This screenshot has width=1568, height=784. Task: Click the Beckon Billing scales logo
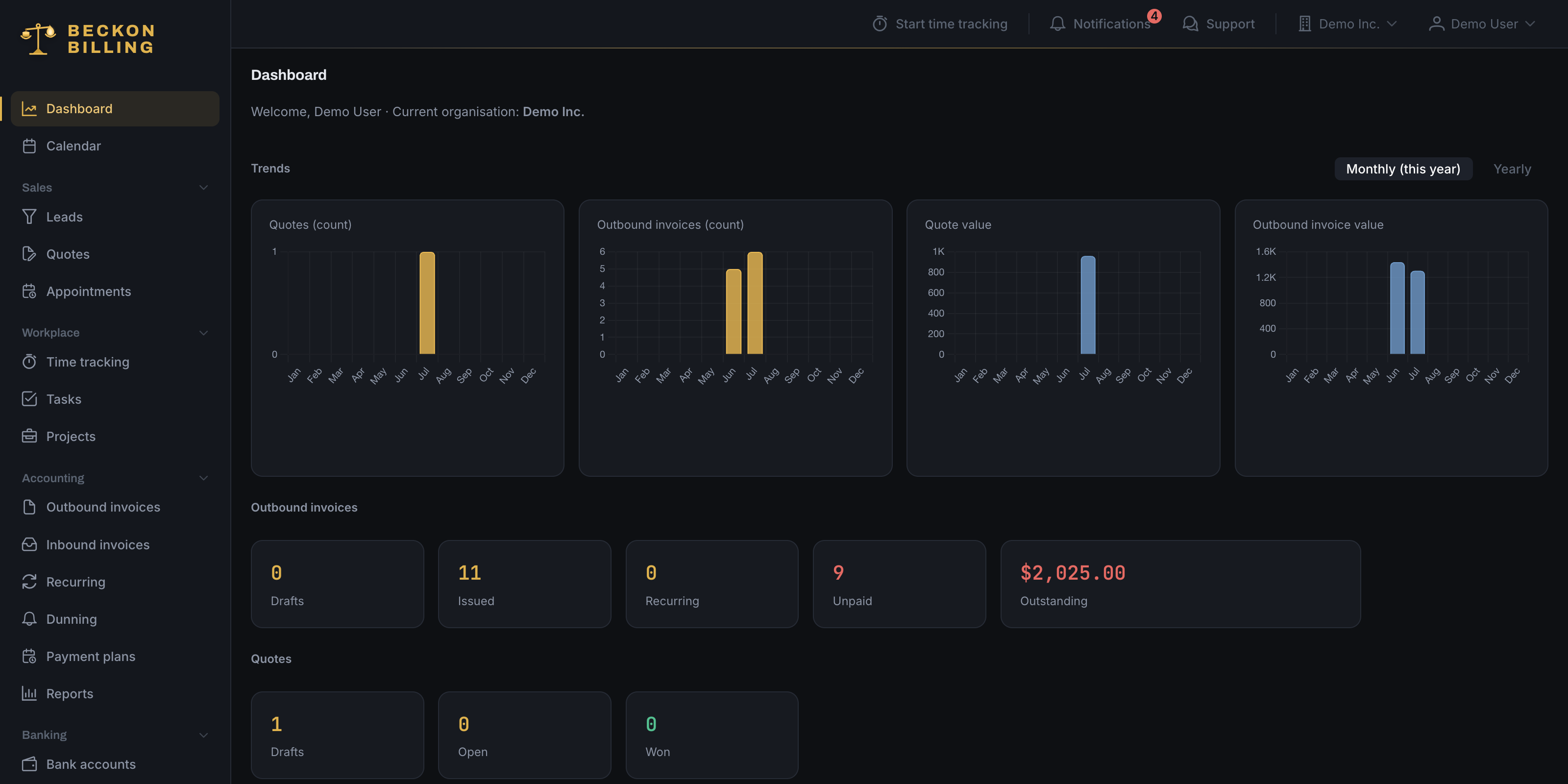click(x=38, y=39)
